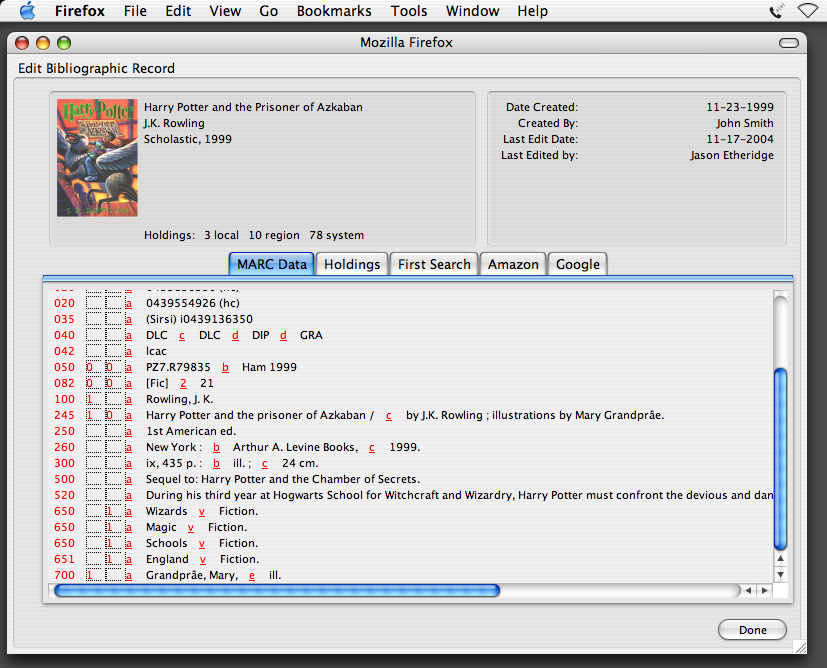Switch to the First Search tab

(x=434, y=264)
